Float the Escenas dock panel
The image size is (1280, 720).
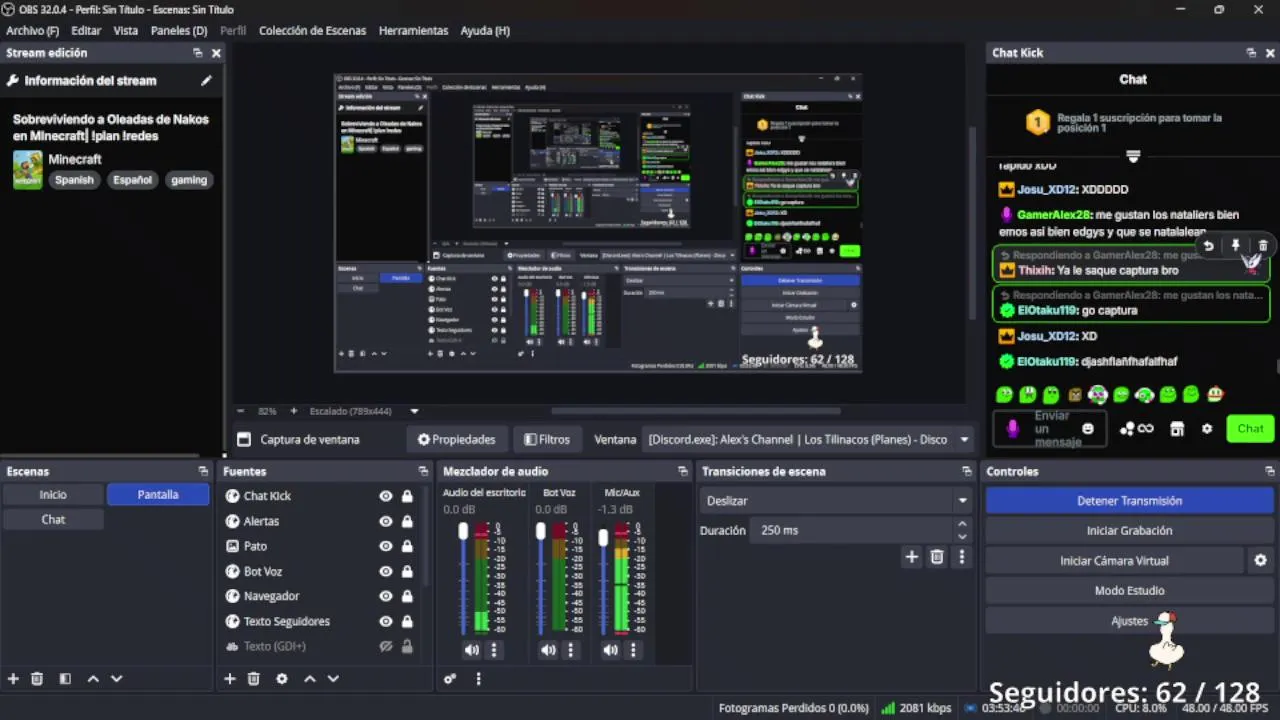pyautogui.click(x=203, y=471)
